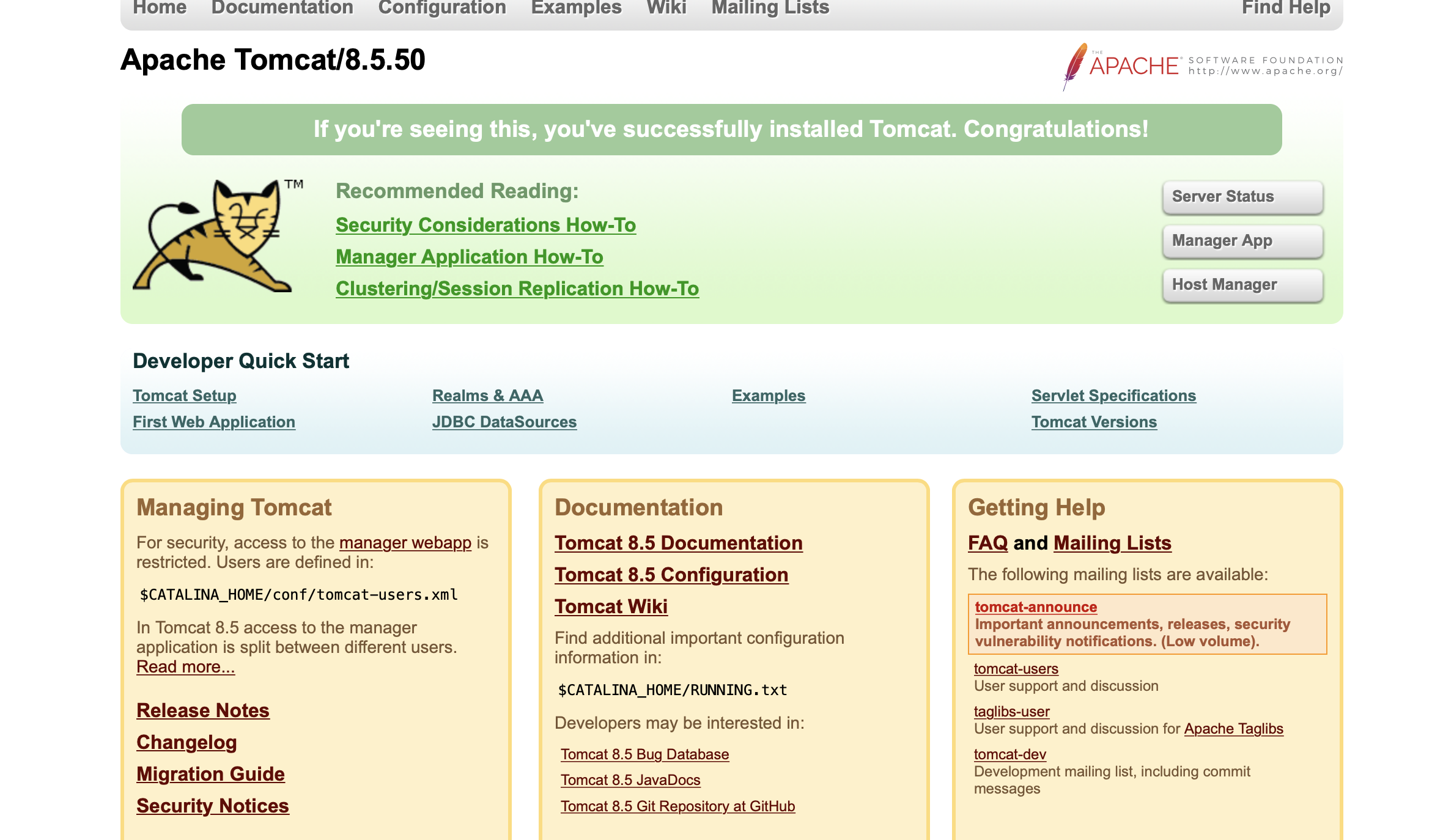Click Examples link under Developer Quick Start
The width and height of the screenshot is (1432, 840).
pyautogui.click(x=769, y=396)
